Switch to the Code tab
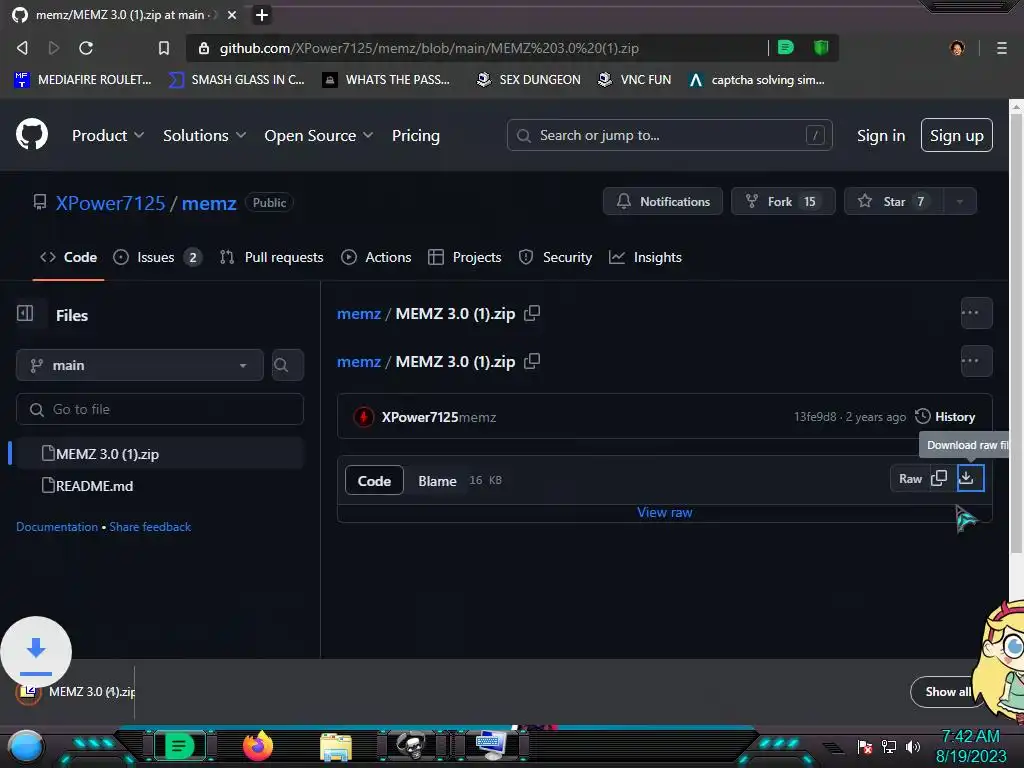The height and width of the screenshot is (768, 1024). (x=69, y=257)
